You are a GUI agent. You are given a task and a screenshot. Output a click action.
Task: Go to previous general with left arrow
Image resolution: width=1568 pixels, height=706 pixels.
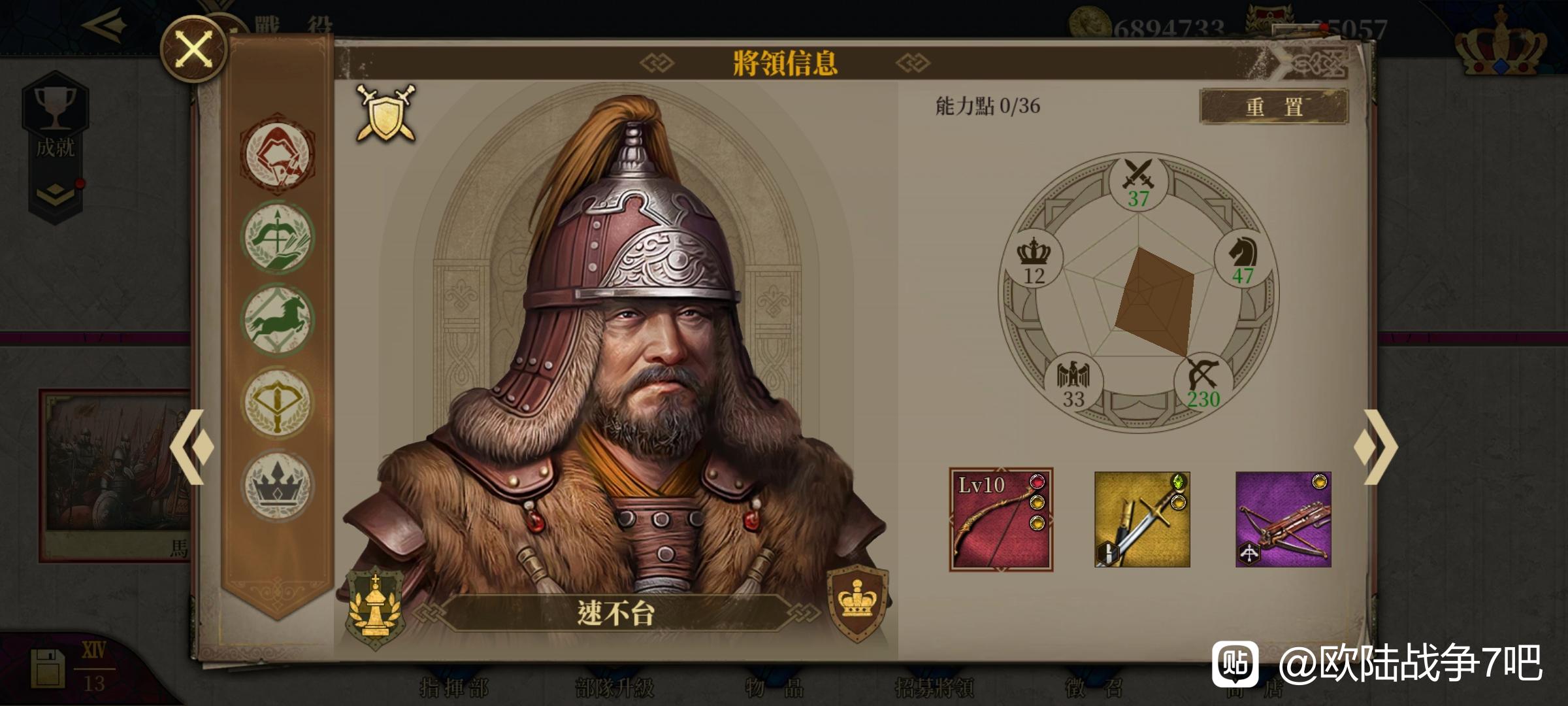point(192,447)
